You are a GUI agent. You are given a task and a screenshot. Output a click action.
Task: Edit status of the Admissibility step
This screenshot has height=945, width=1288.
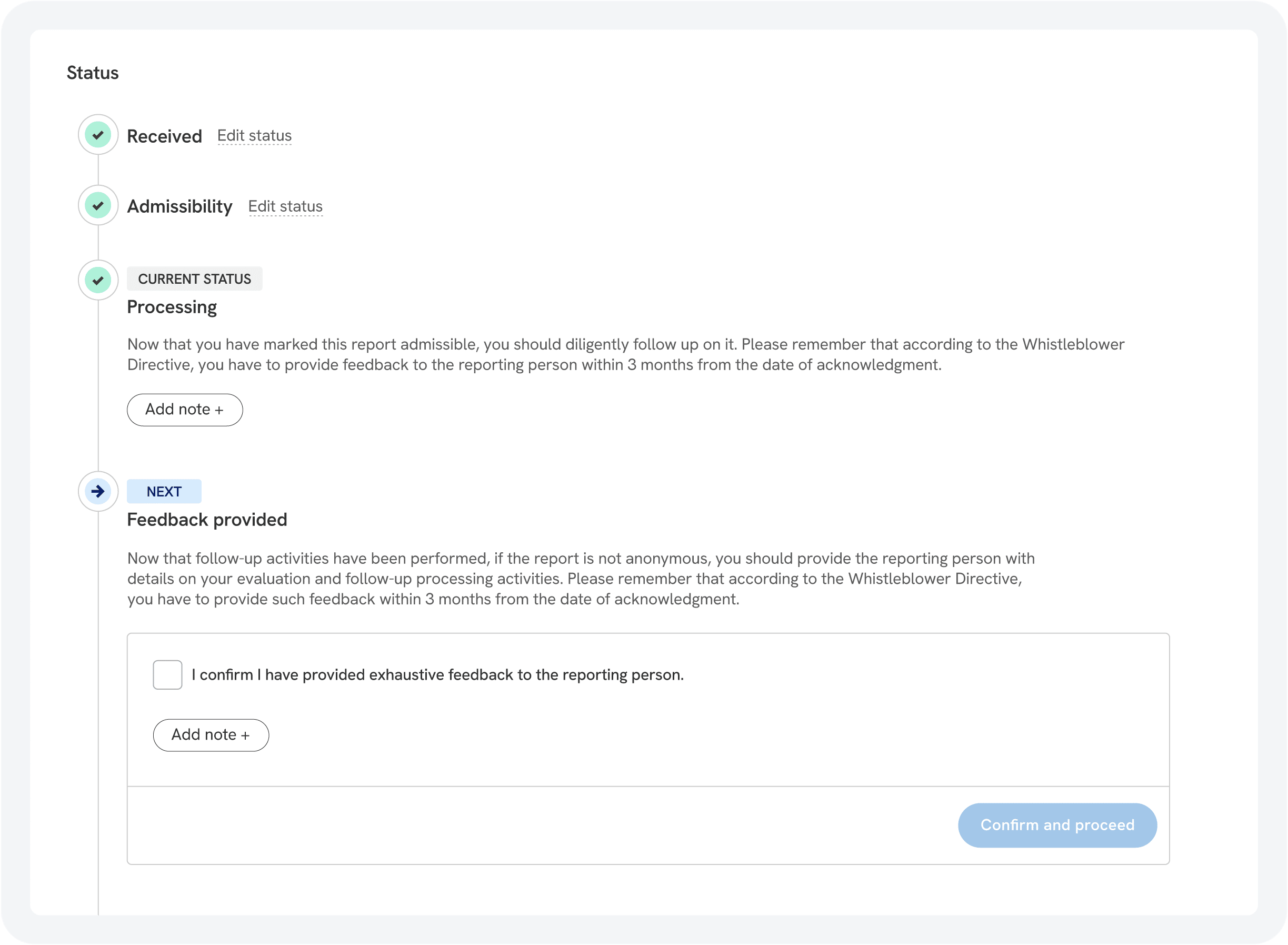pos(285,206)
